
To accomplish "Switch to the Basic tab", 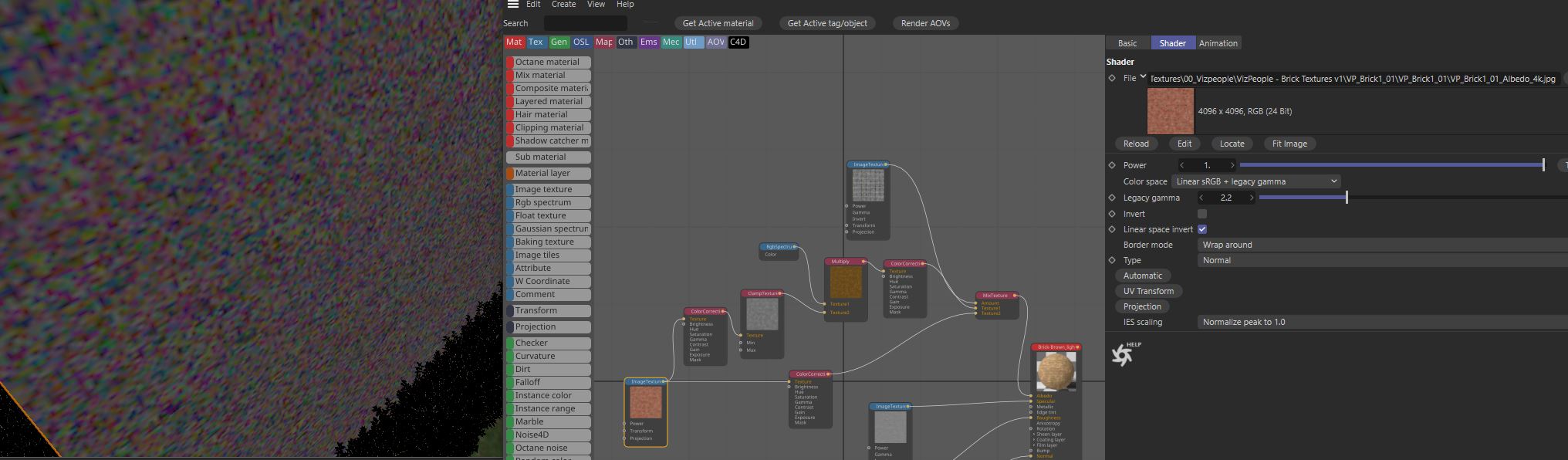I will click(x=1127, y=43).
